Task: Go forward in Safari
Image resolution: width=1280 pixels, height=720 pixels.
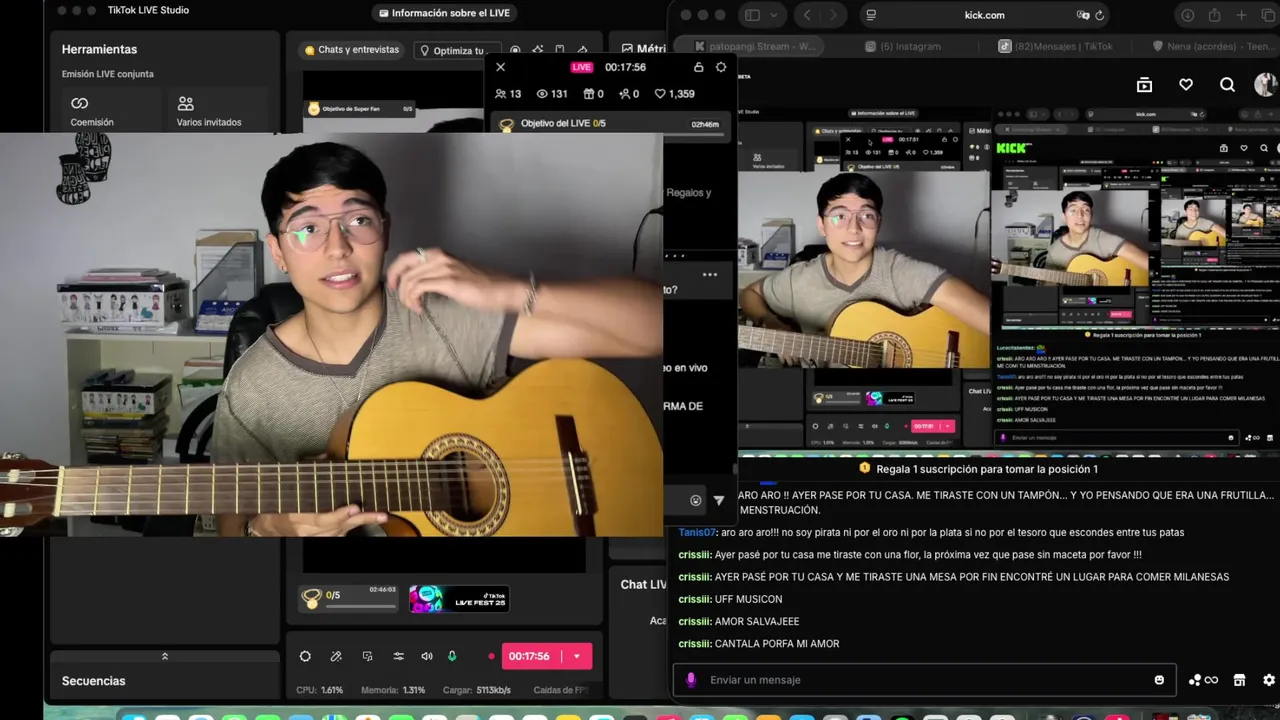Action: [x=832, y=15]
